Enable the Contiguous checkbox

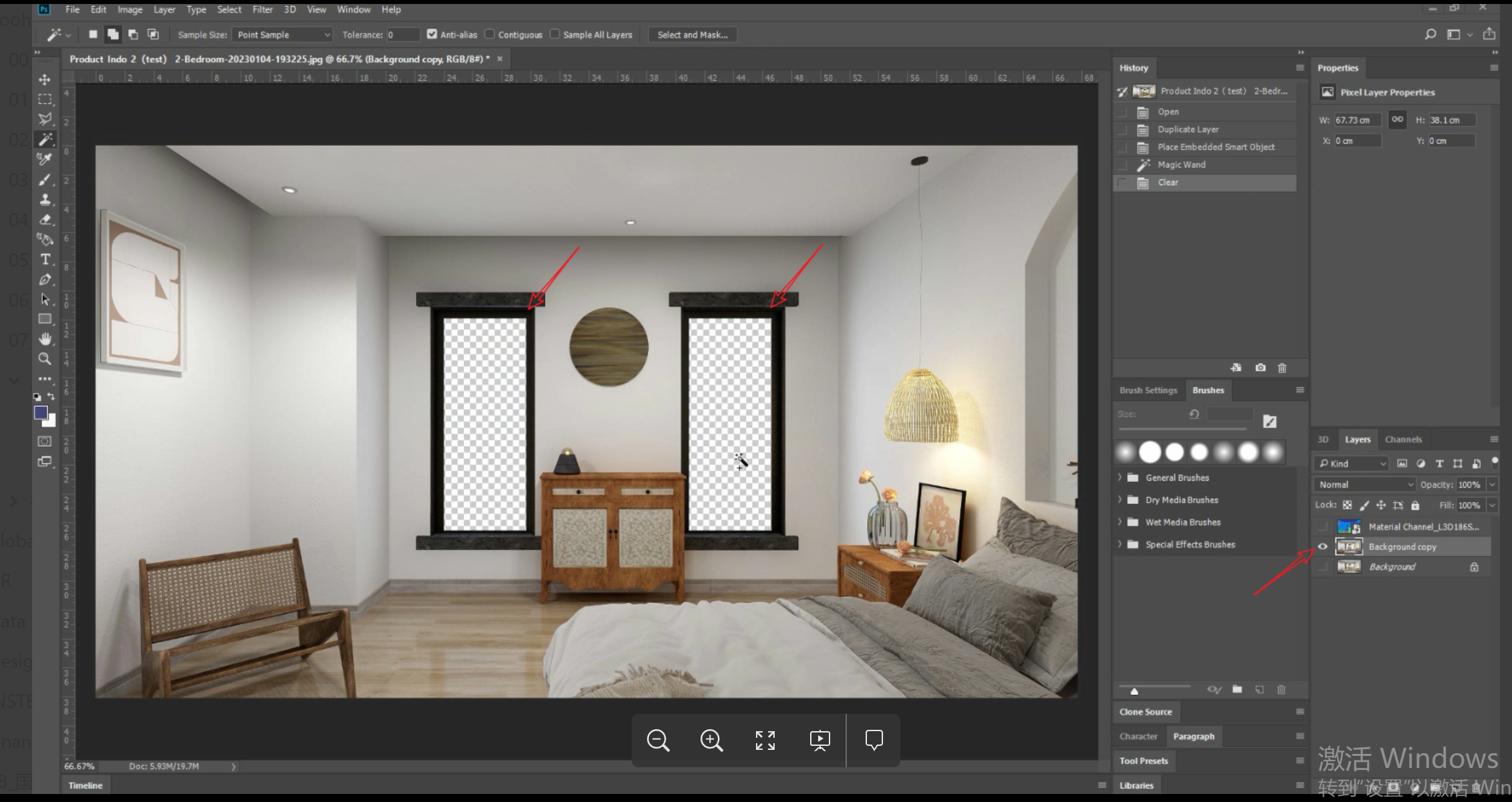click(490, 34)
